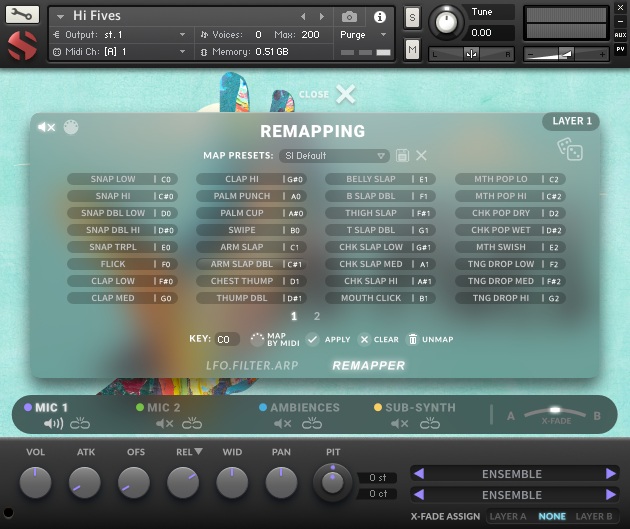Select the CHEST THUMP mapping slot
Viewport: 630px width, 529px height.
pyautogui.click(x=252, y=281)
